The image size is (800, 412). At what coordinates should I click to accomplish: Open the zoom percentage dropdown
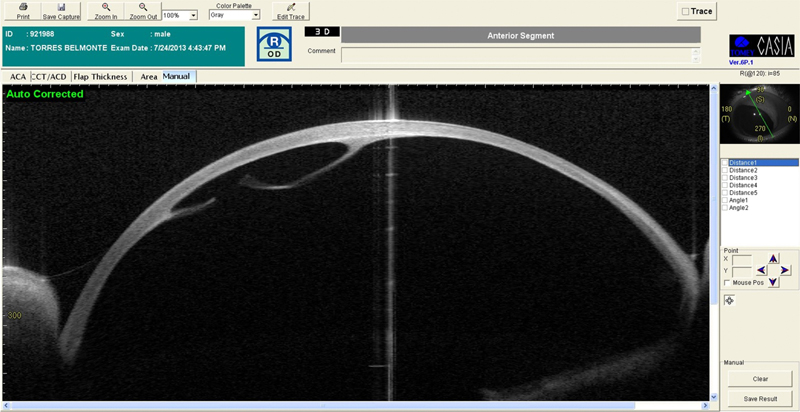192,16
